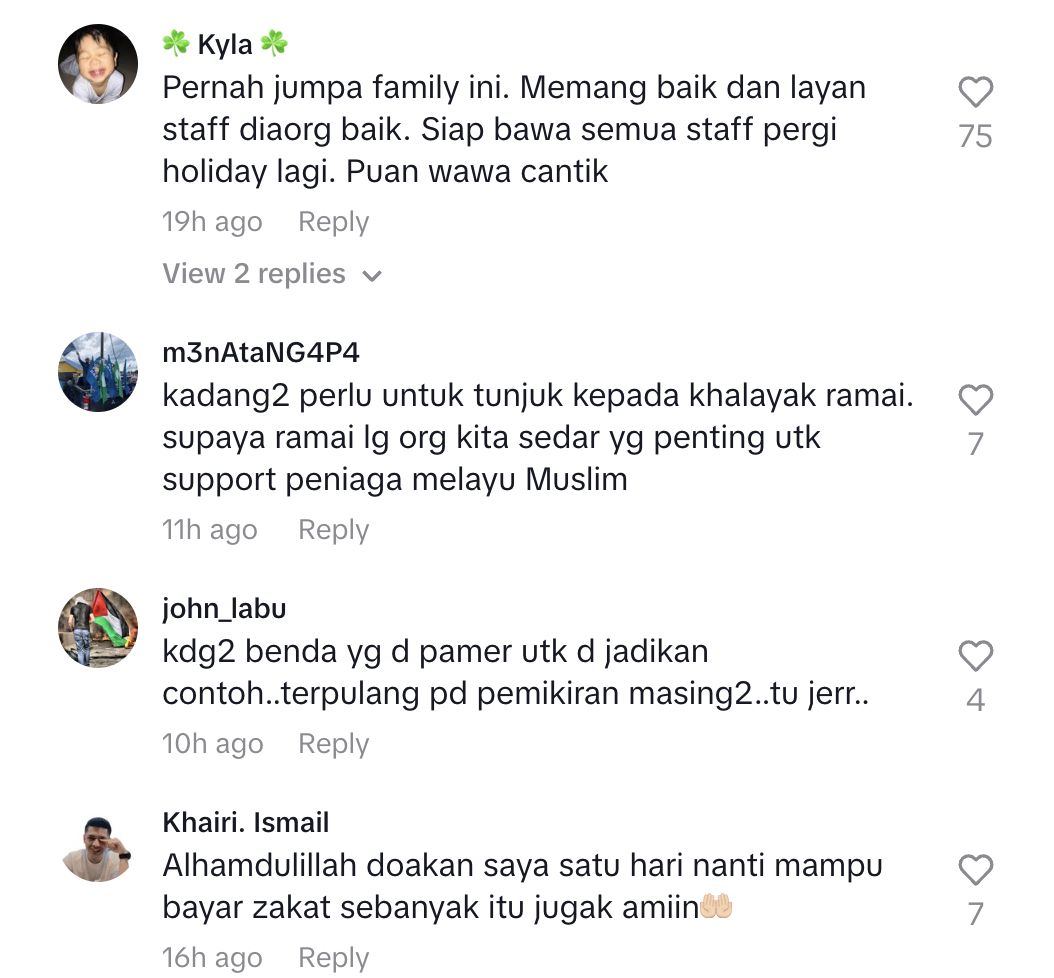
Task: Reply to Kyla's comment
Action: (333, 222)
